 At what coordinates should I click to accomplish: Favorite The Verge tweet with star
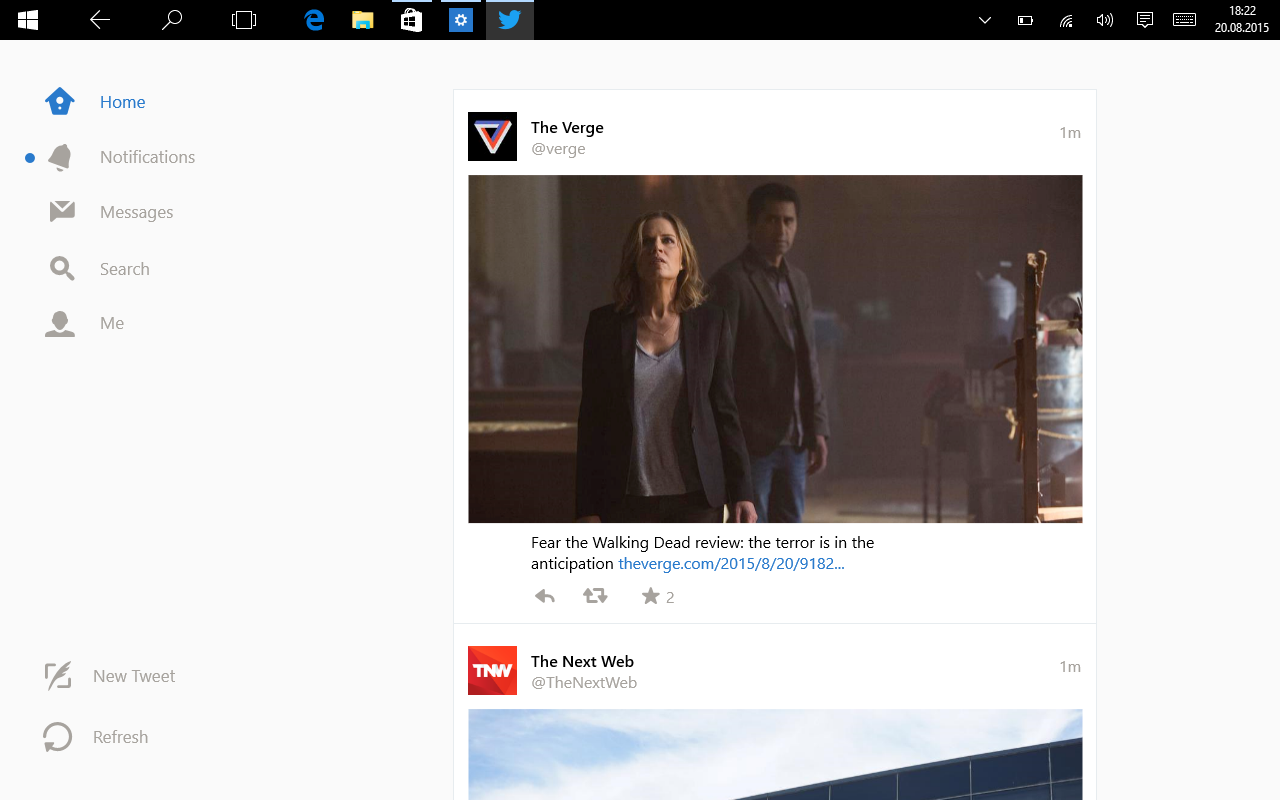point(650,596)
